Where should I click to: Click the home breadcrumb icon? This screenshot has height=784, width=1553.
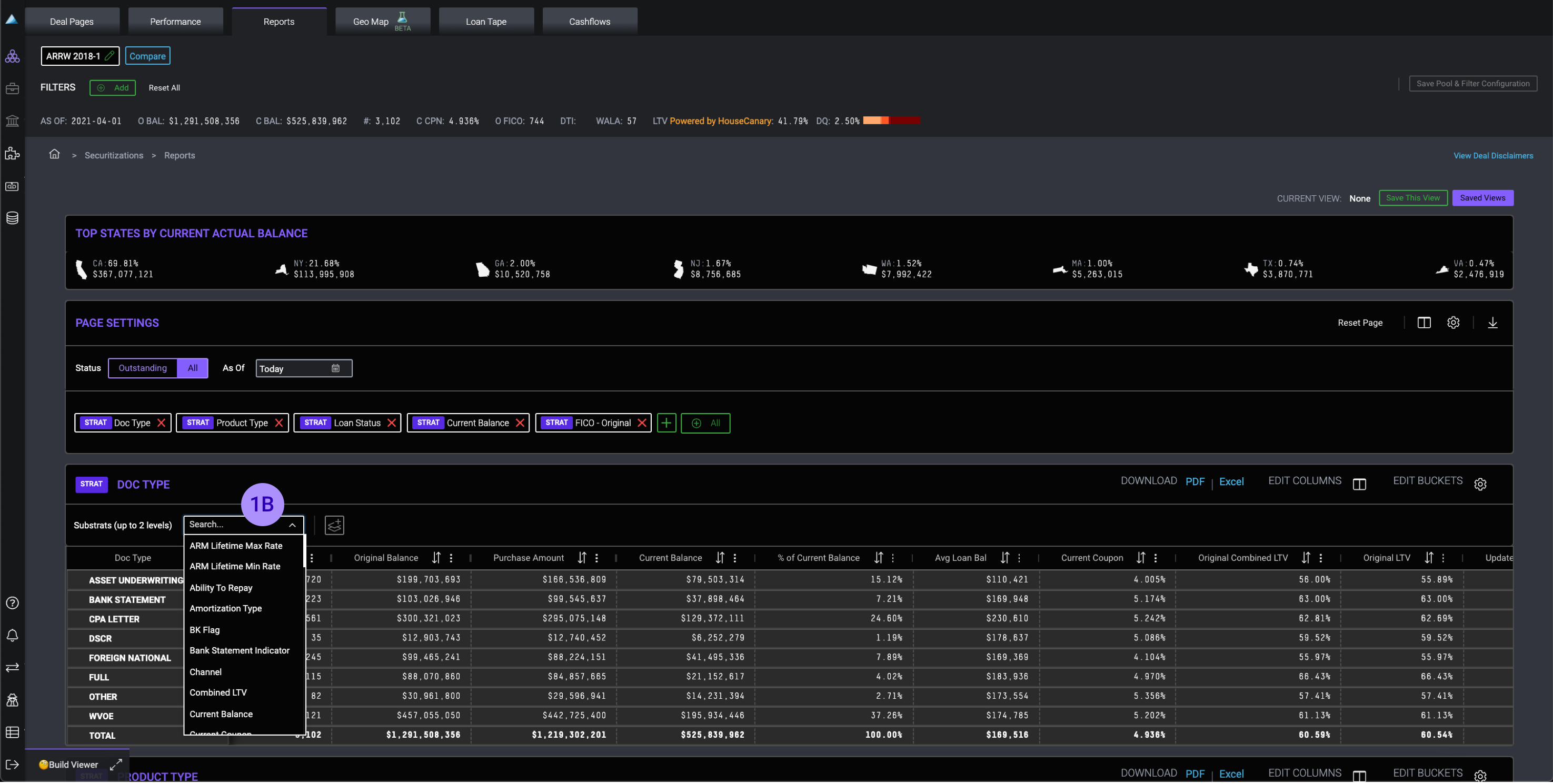(54, 154)
